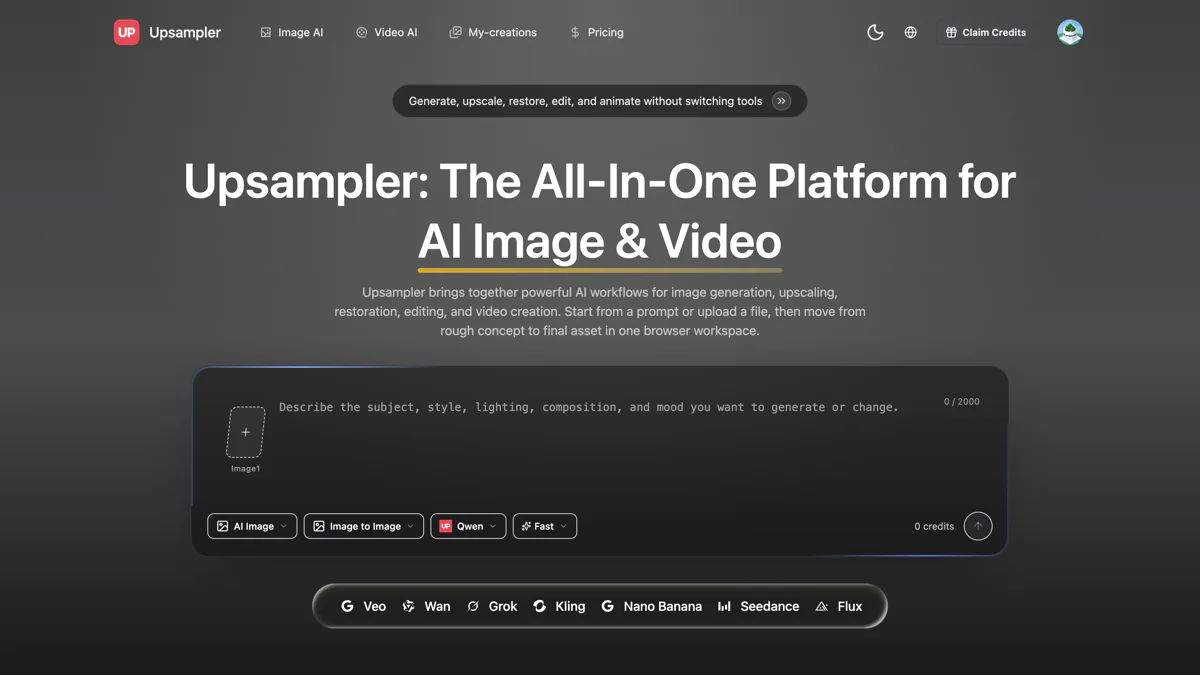The width and height of the screenshot is (1200, 675).
Task: Click the red UP icon inside Qwen dropdown
Action: pos(445,526)
